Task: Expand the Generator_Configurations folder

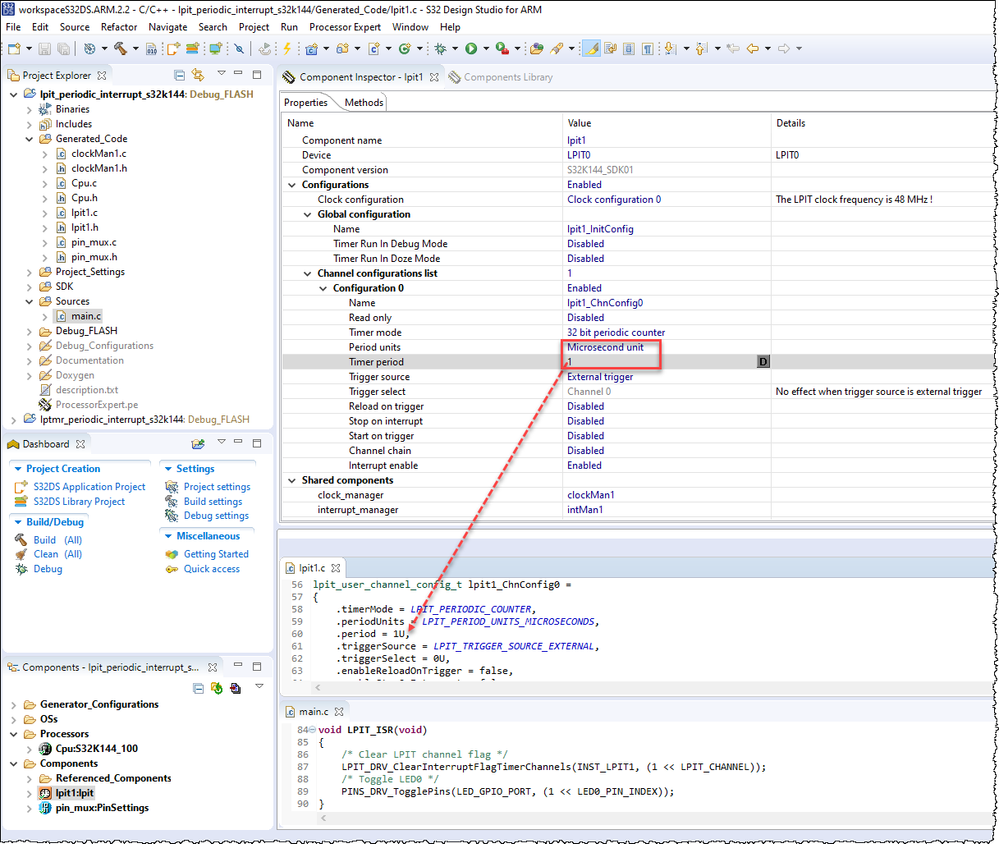Action: (x=14, y=704)
